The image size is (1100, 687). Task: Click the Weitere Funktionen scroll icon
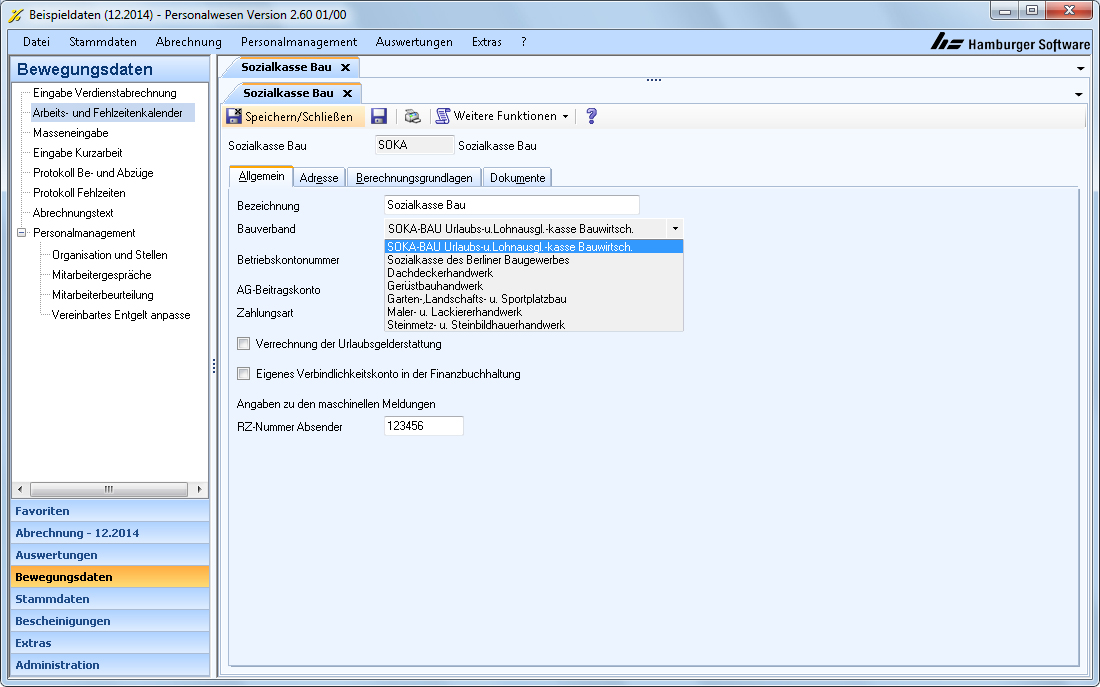point(443,116)
